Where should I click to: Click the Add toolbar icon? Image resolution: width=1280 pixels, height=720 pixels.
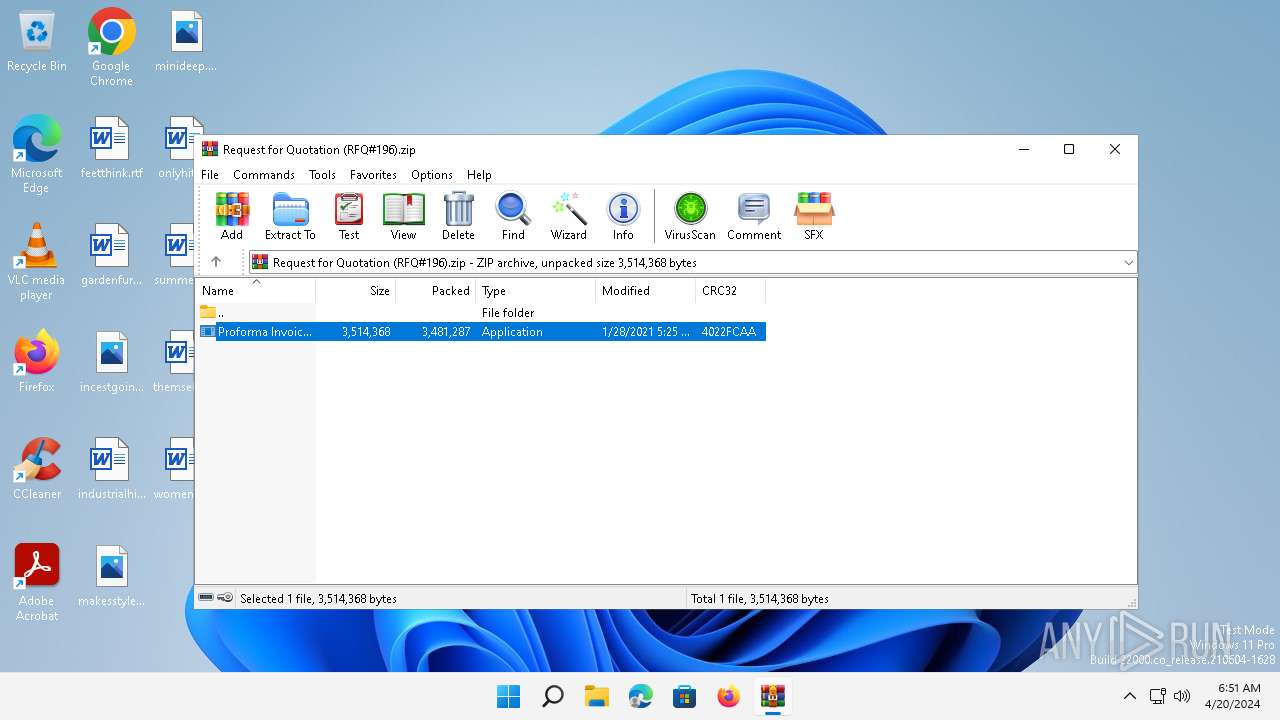coord(231,216)
